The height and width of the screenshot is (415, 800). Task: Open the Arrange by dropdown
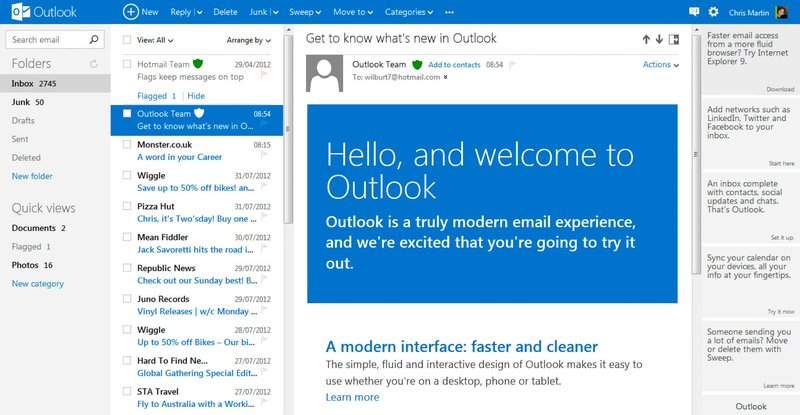249,40
